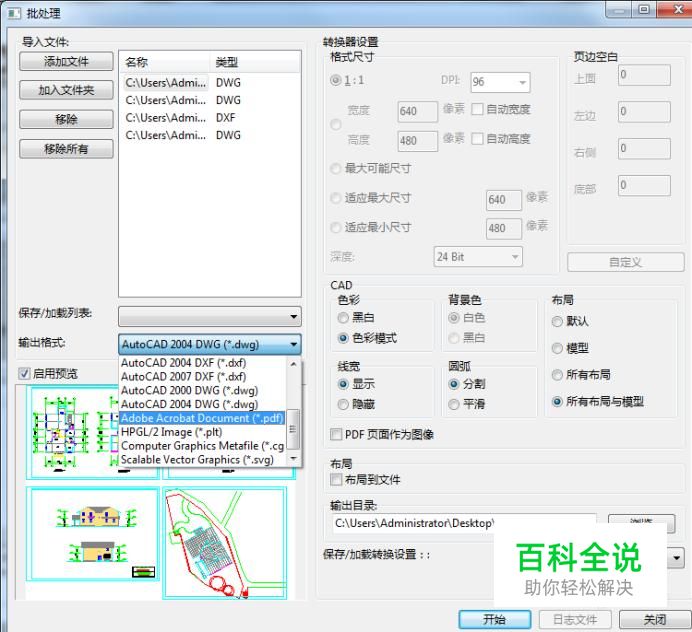Viewport: 692px width, 632px height.
Task: Select the 适应最小尺寸 radio button
Action: pos(336,227)
